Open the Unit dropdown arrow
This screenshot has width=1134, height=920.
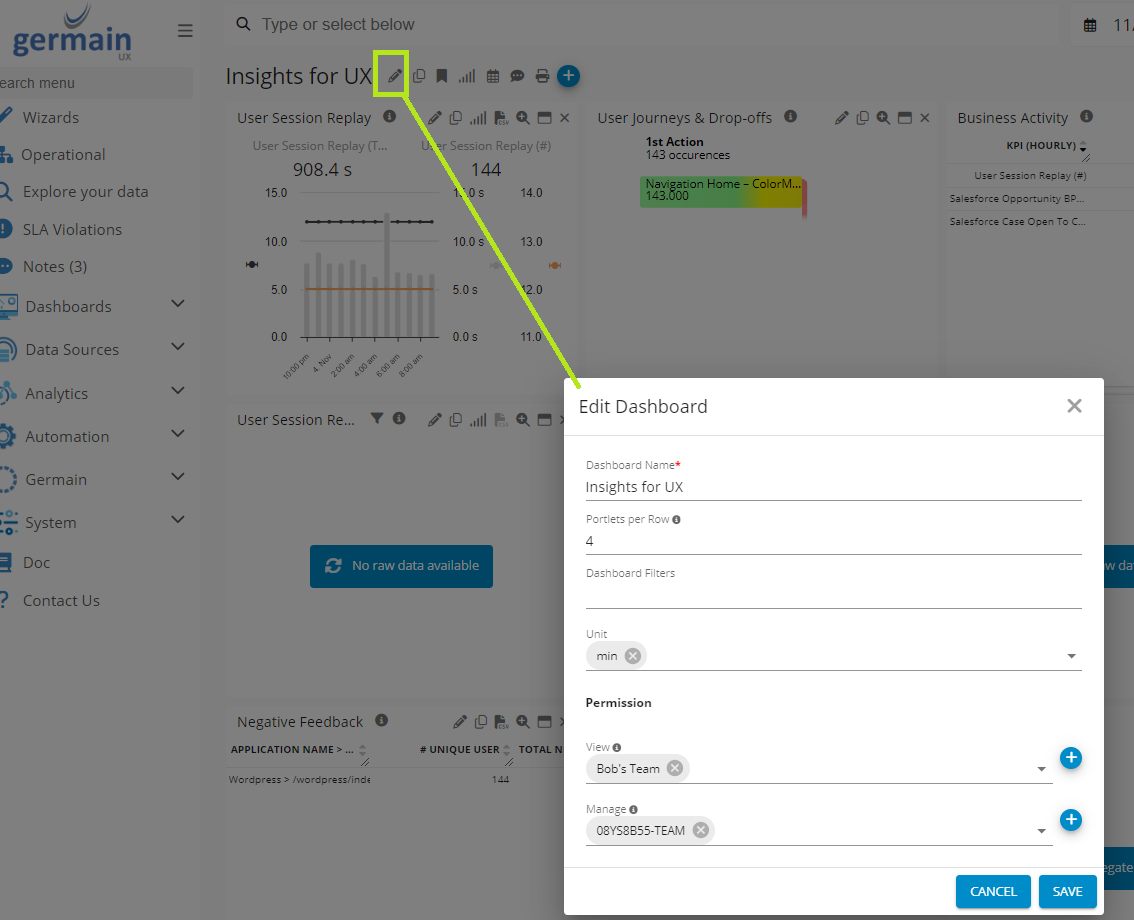click(1071, 657)
